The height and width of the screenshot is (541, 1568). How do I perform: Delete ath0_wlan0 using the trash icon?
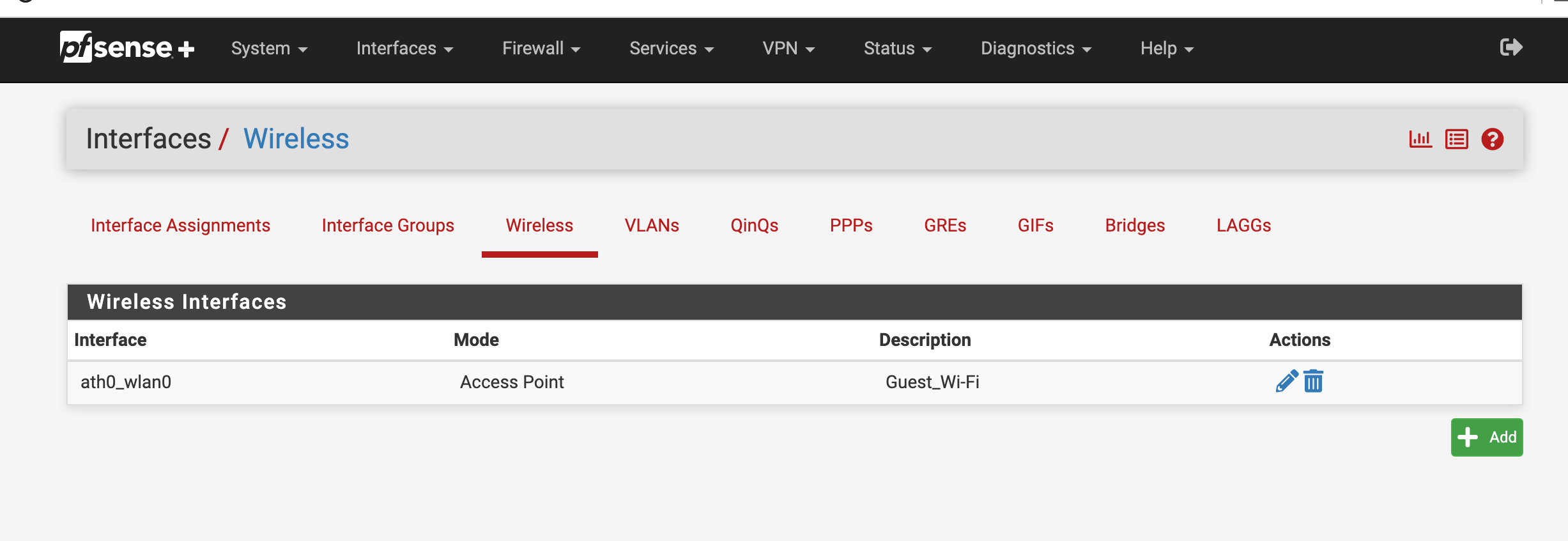pyautogui.click(x=1313, y=381)
